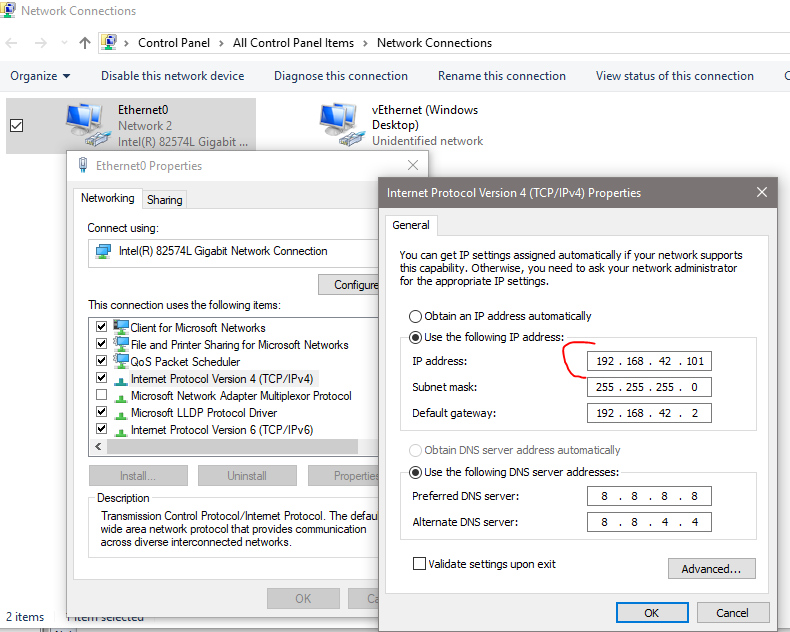The width and height of the screenshot is (790, 632).
Task: Switch to the Networking tab
Action: pyautogui.click(x=107, y=198)
